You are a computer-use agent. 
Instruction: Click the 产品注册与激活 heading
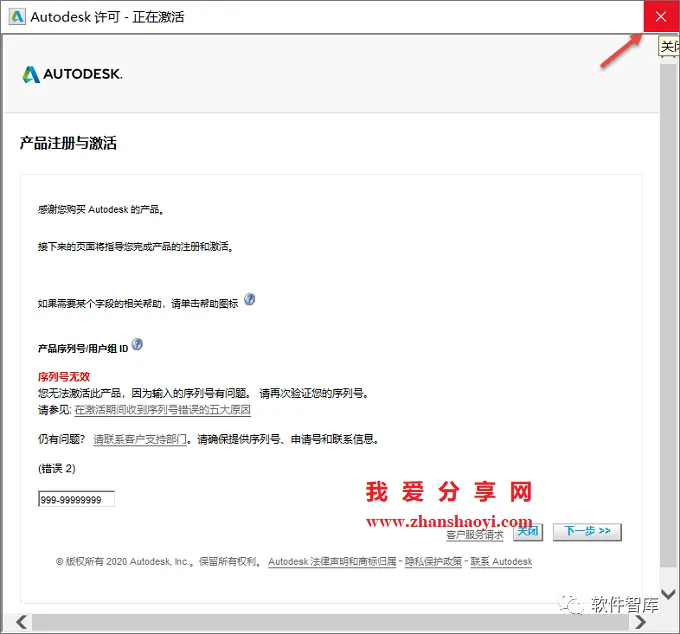point(68,143)
